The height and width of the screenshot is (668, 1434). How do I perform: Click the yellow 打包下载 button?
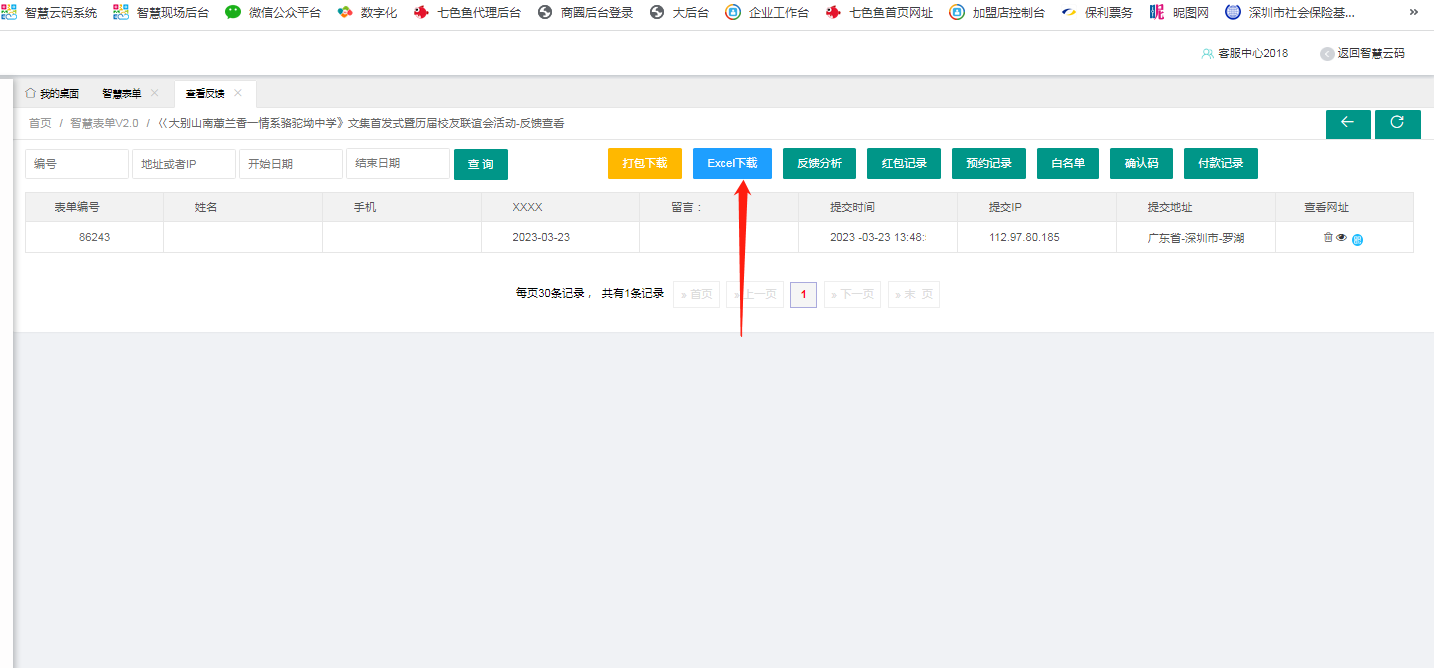coord(644,164)
